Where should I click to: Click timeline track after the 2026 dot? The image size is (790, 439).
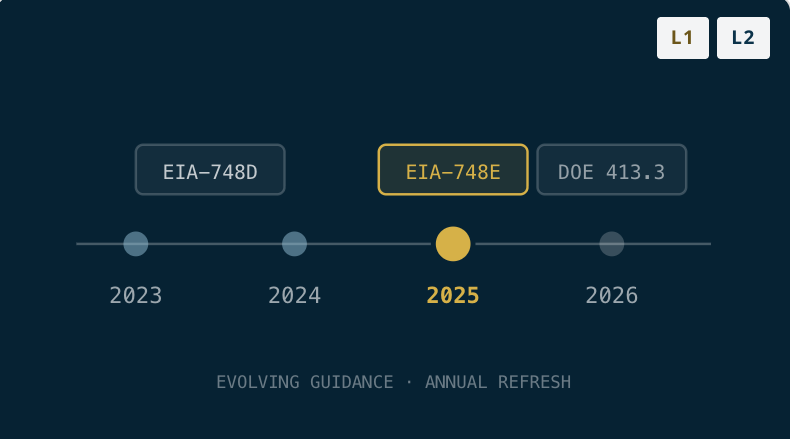pyautogui.click(x=668, y=244)
